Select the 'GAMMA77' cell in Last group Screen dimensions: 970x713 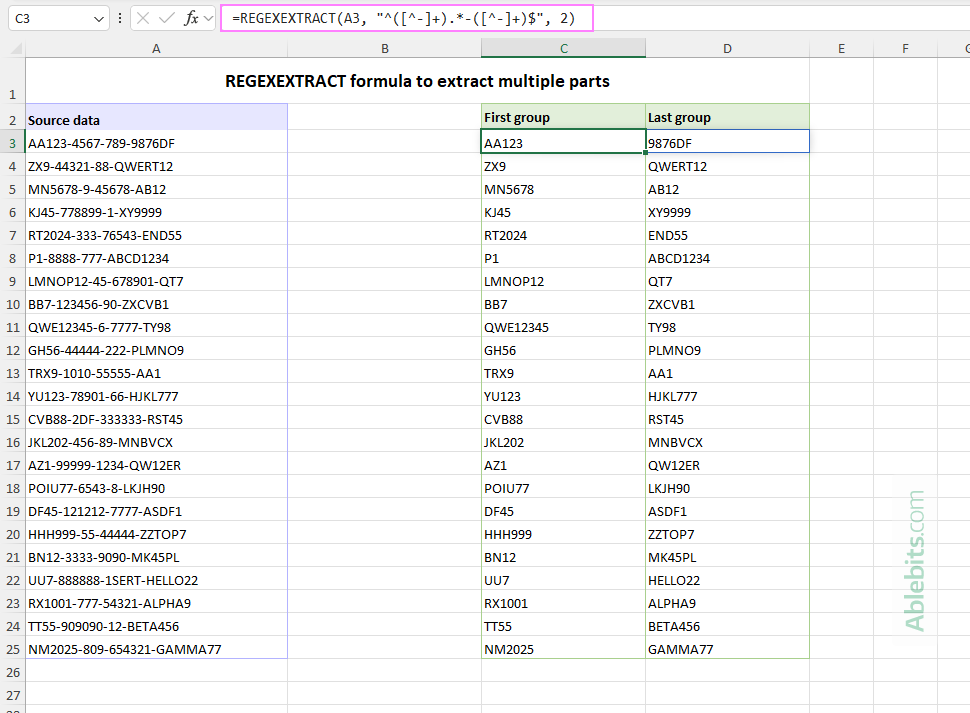coord(728,649)
